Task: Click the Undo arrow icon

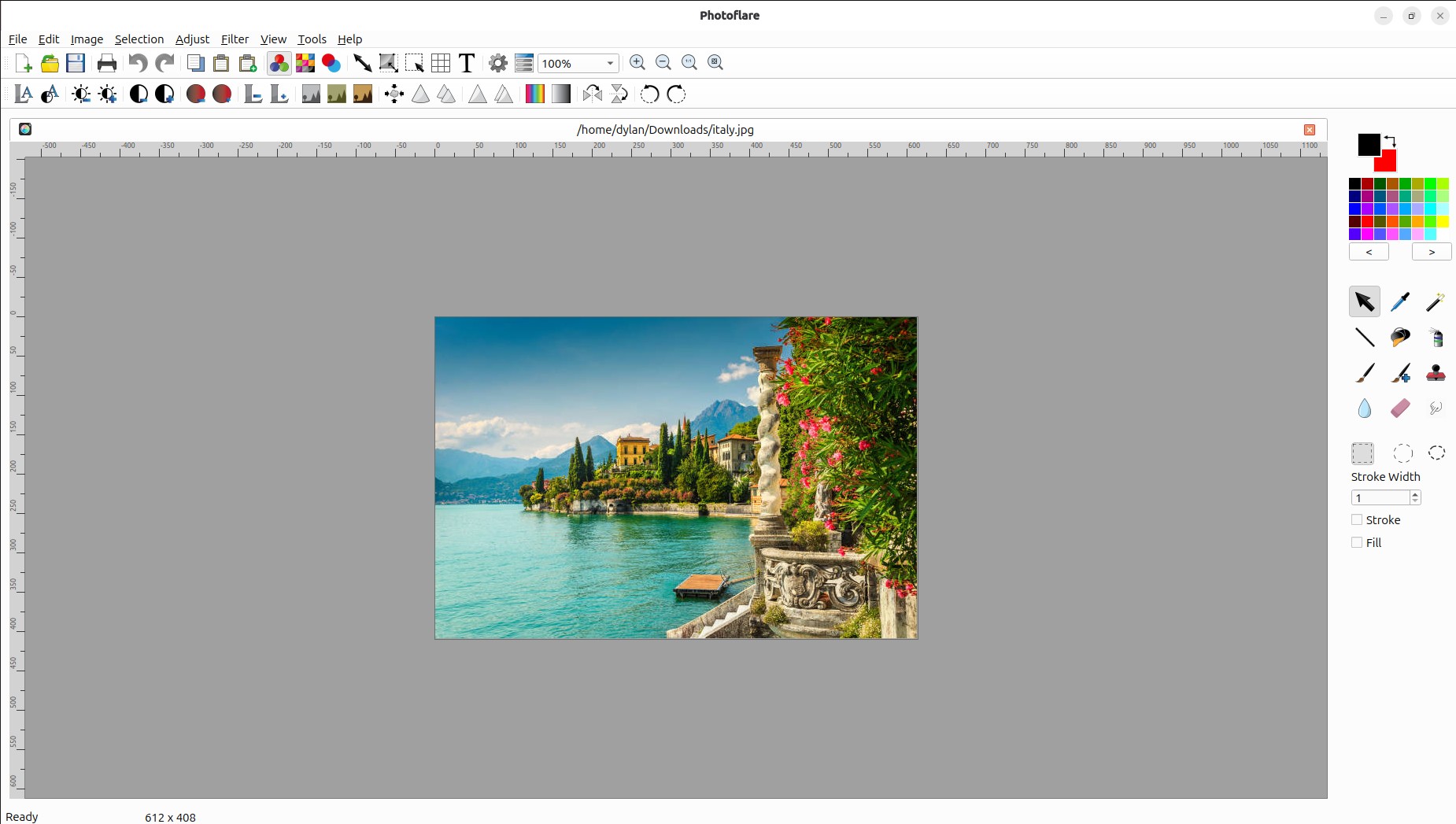Action: (x=138, y=63)
